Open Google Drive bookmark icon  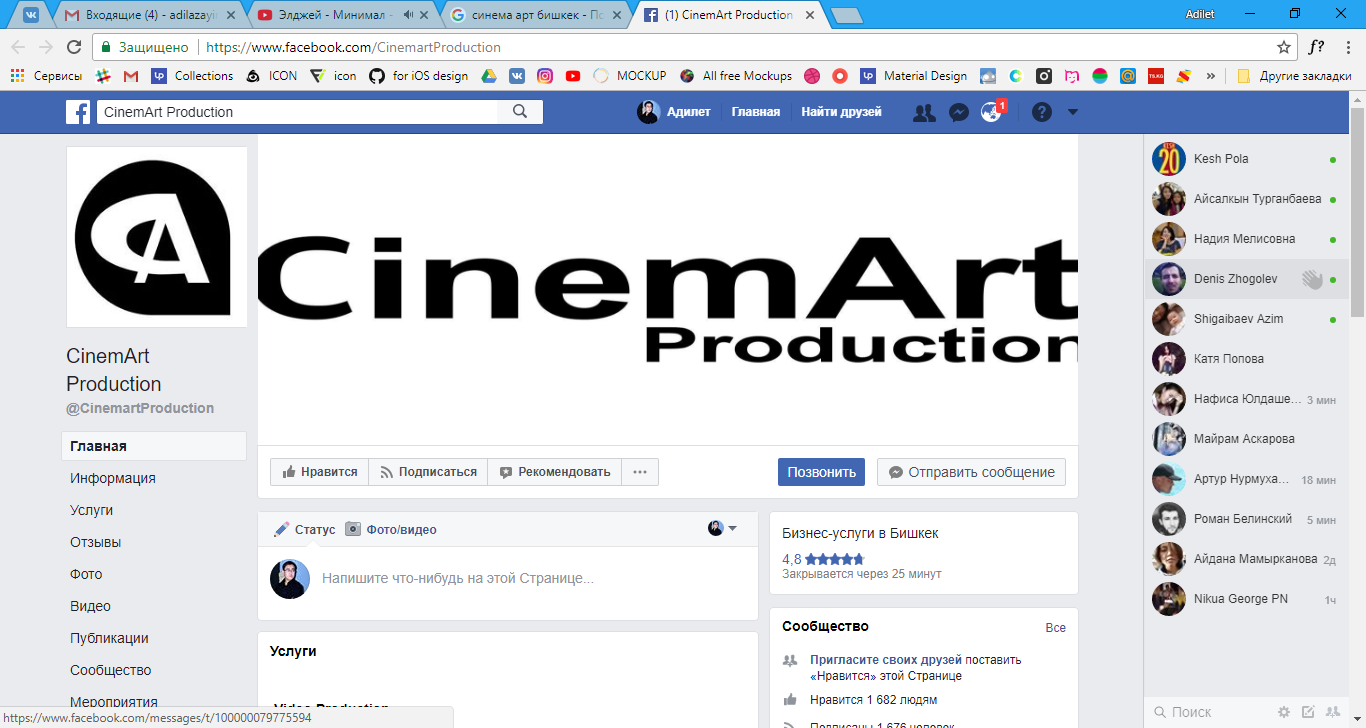[x=489, y=76]
